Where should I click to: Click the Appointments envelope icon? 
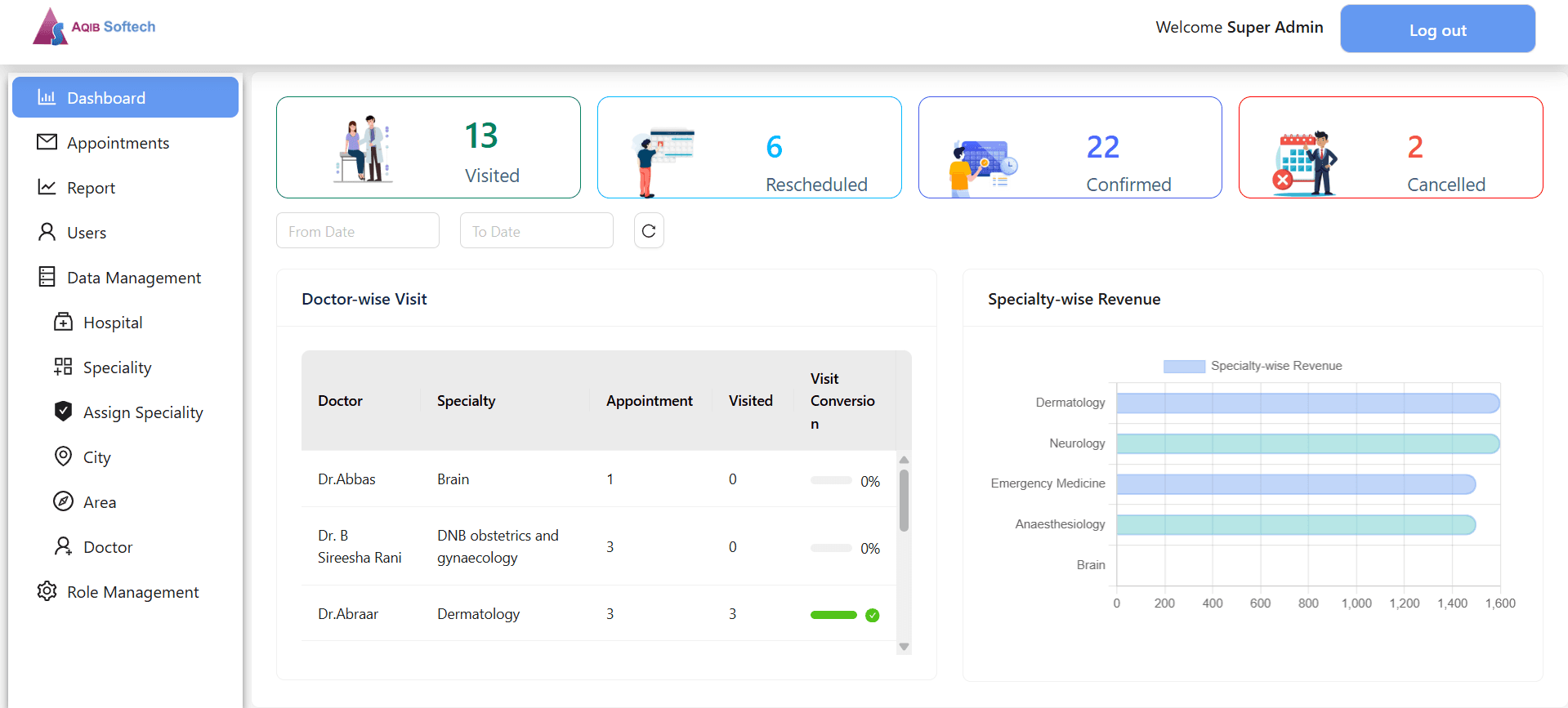point(47,142)
